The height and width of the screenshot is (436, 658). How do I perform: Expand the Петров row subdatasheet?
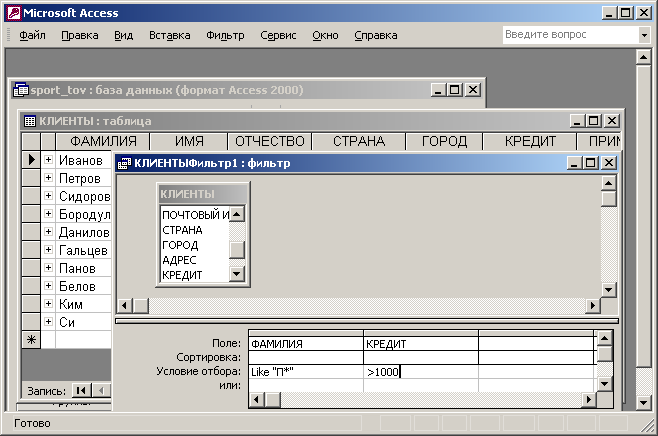click(x=48, y=178)
